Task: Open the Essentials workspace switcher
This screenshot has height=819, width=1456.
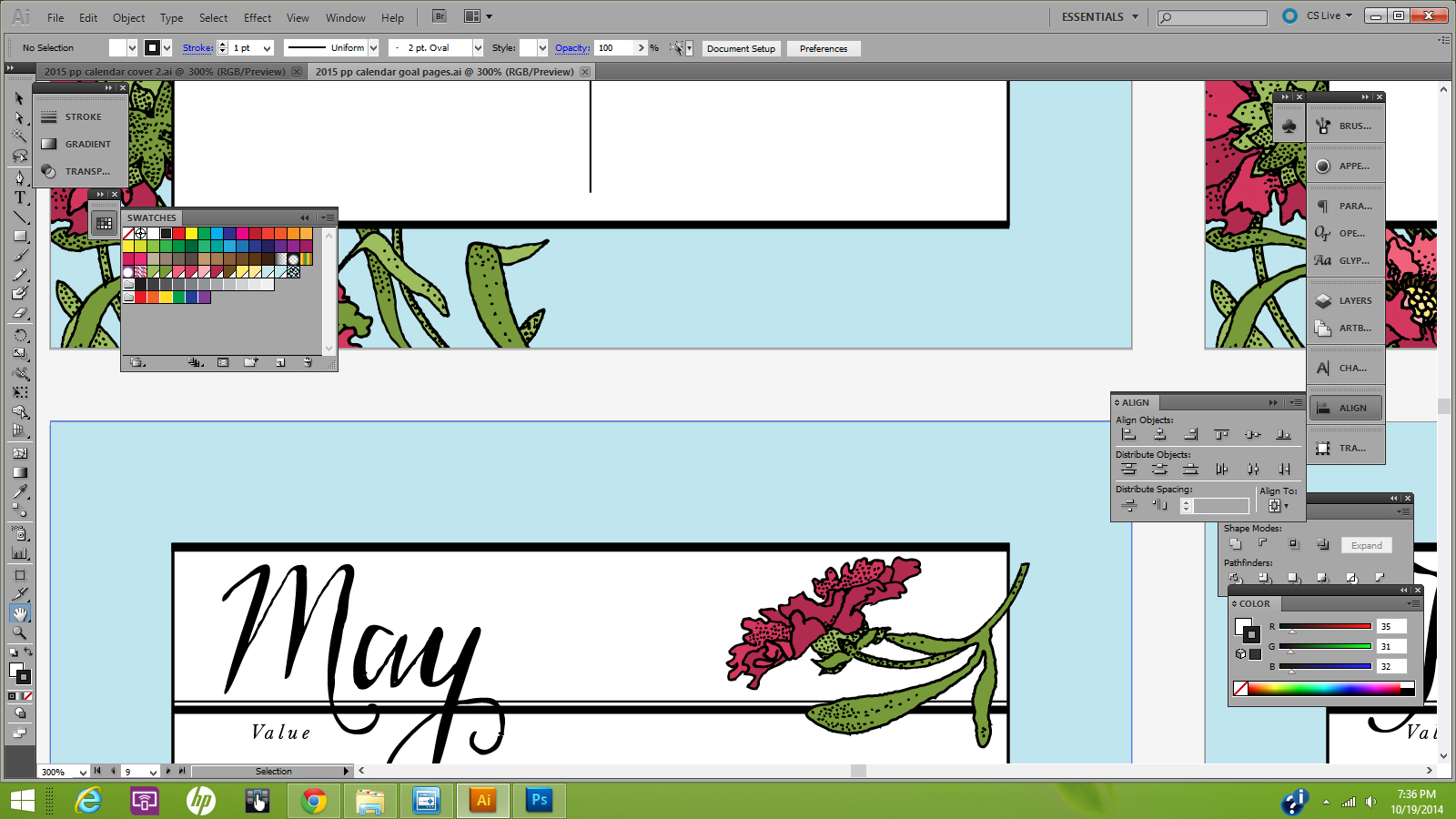Action: [x=1100, y=17]
